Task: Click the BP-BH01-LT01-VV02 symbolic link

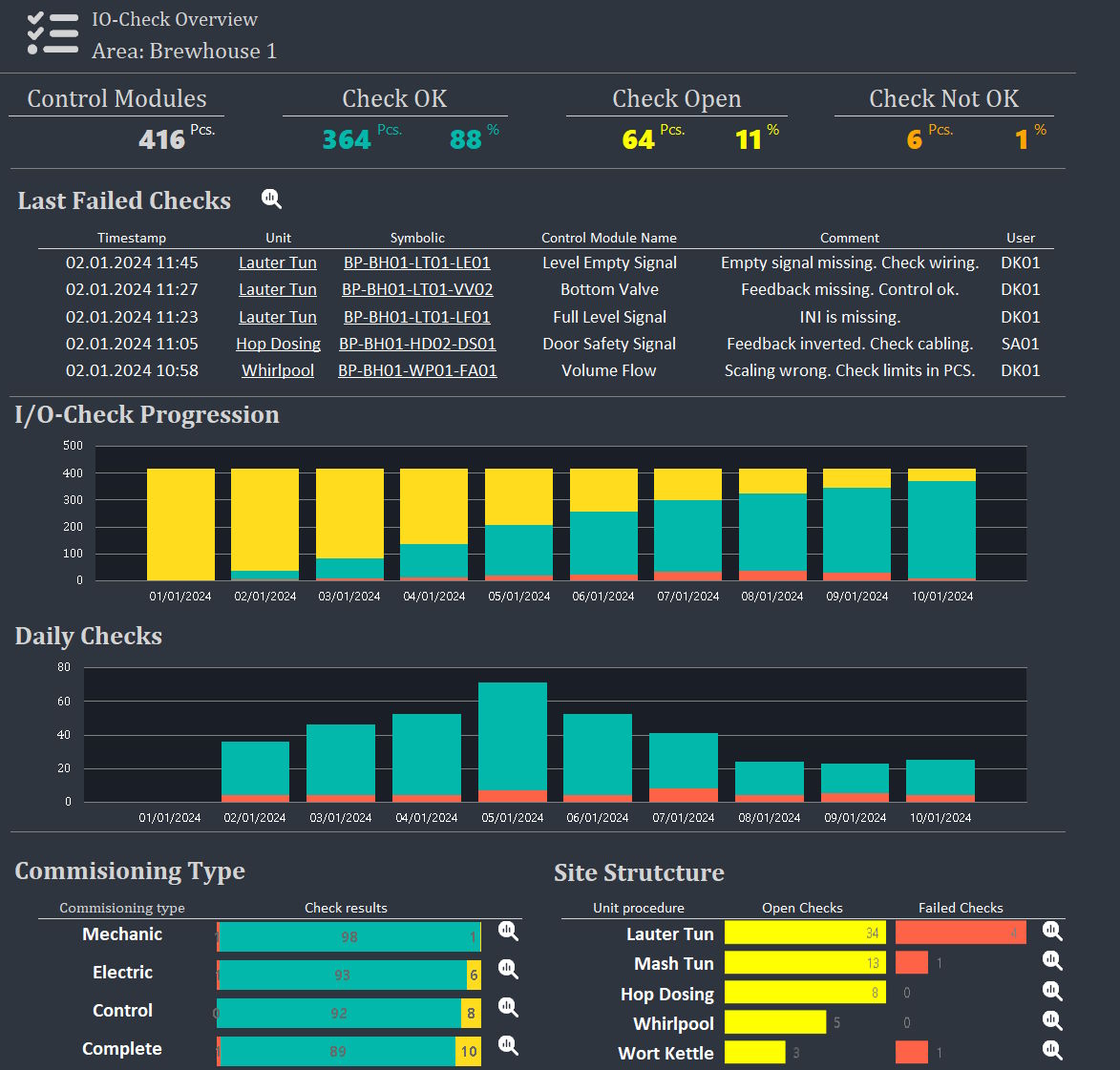Action: pos(417,289)
